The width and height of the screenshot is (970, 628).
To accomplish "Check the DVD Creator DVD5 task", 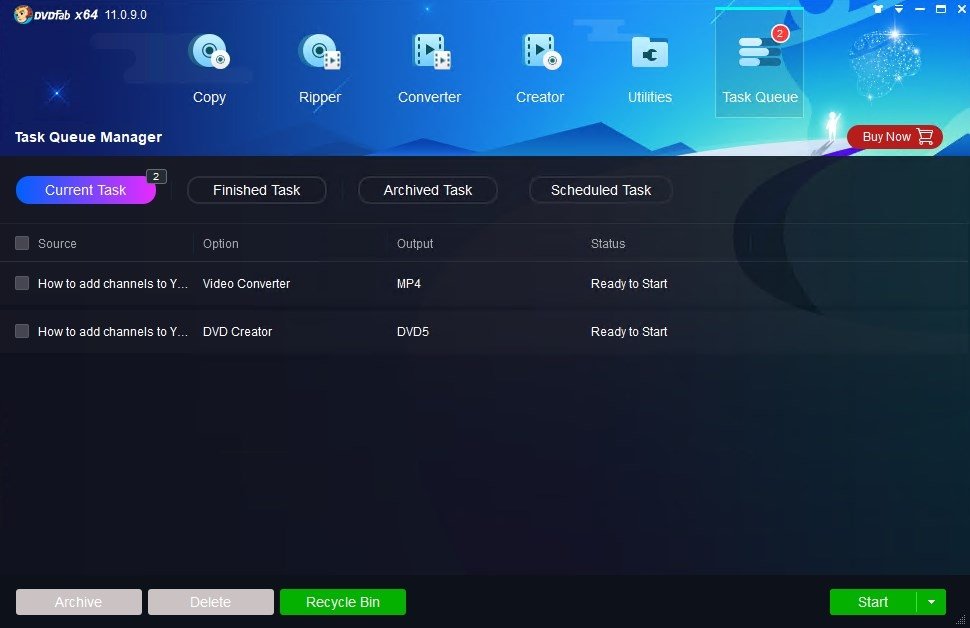I will click(21, 331).
